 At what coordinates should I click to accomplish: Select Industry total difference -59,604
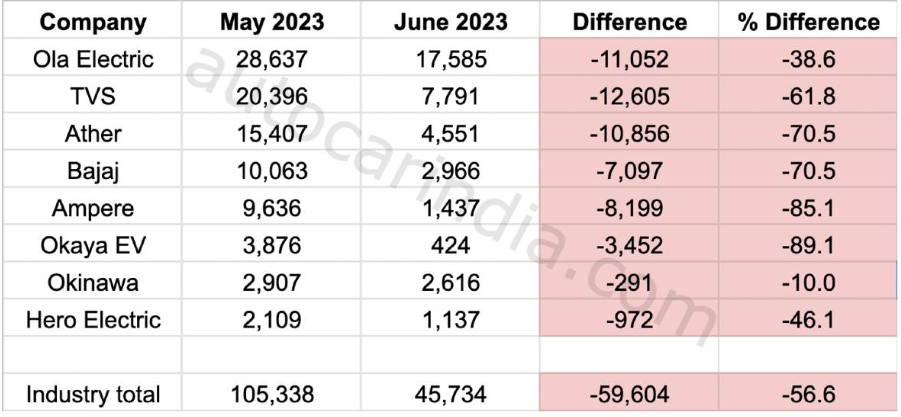pyautogui.click(x=629, y=394)
